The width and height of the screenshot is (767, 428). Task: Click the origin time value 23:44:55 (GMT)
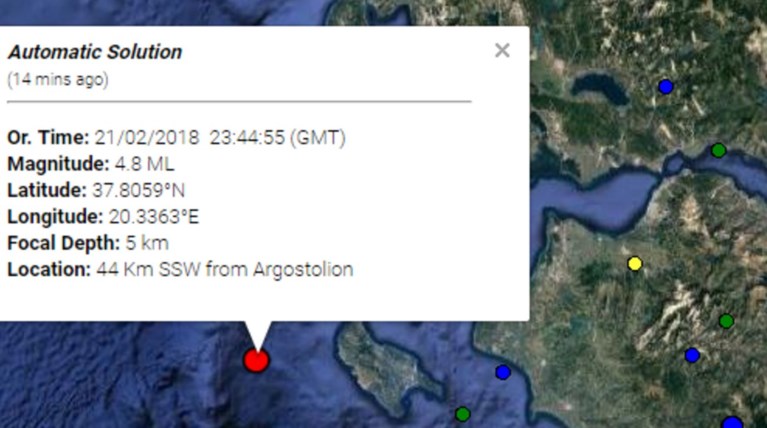[277, 137]
